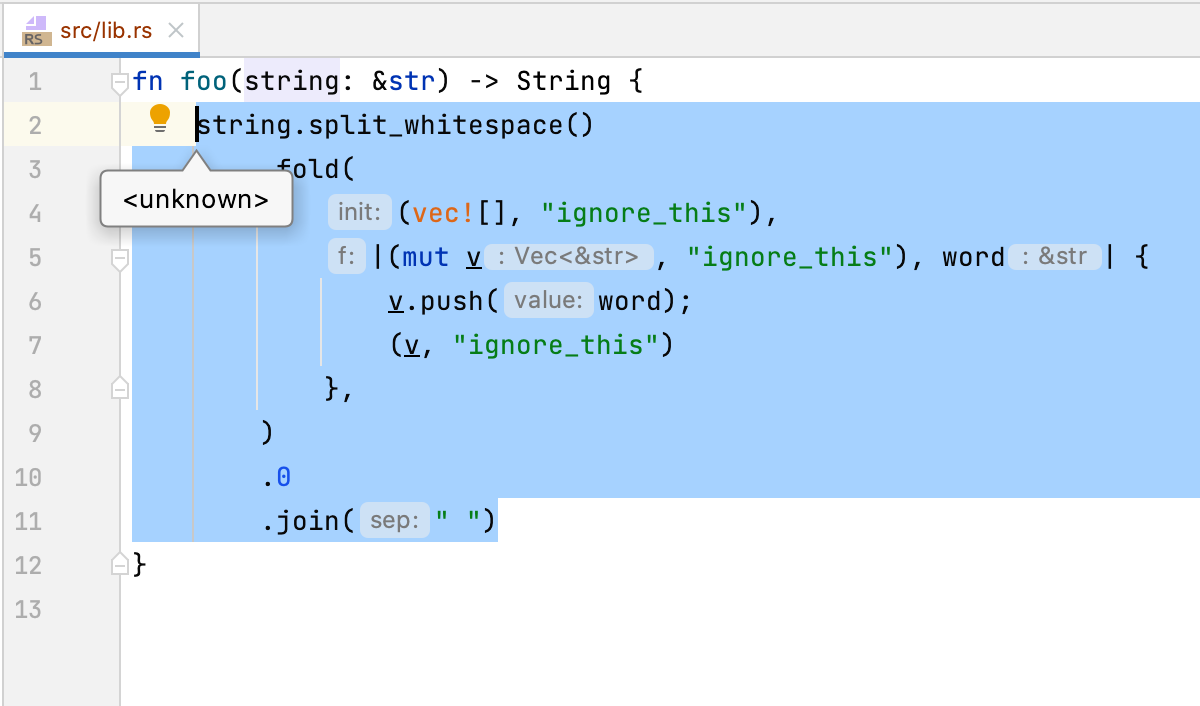Click the yellow intention action lightbulb
The image size is (1200, 706).
[x=160, y=117]
